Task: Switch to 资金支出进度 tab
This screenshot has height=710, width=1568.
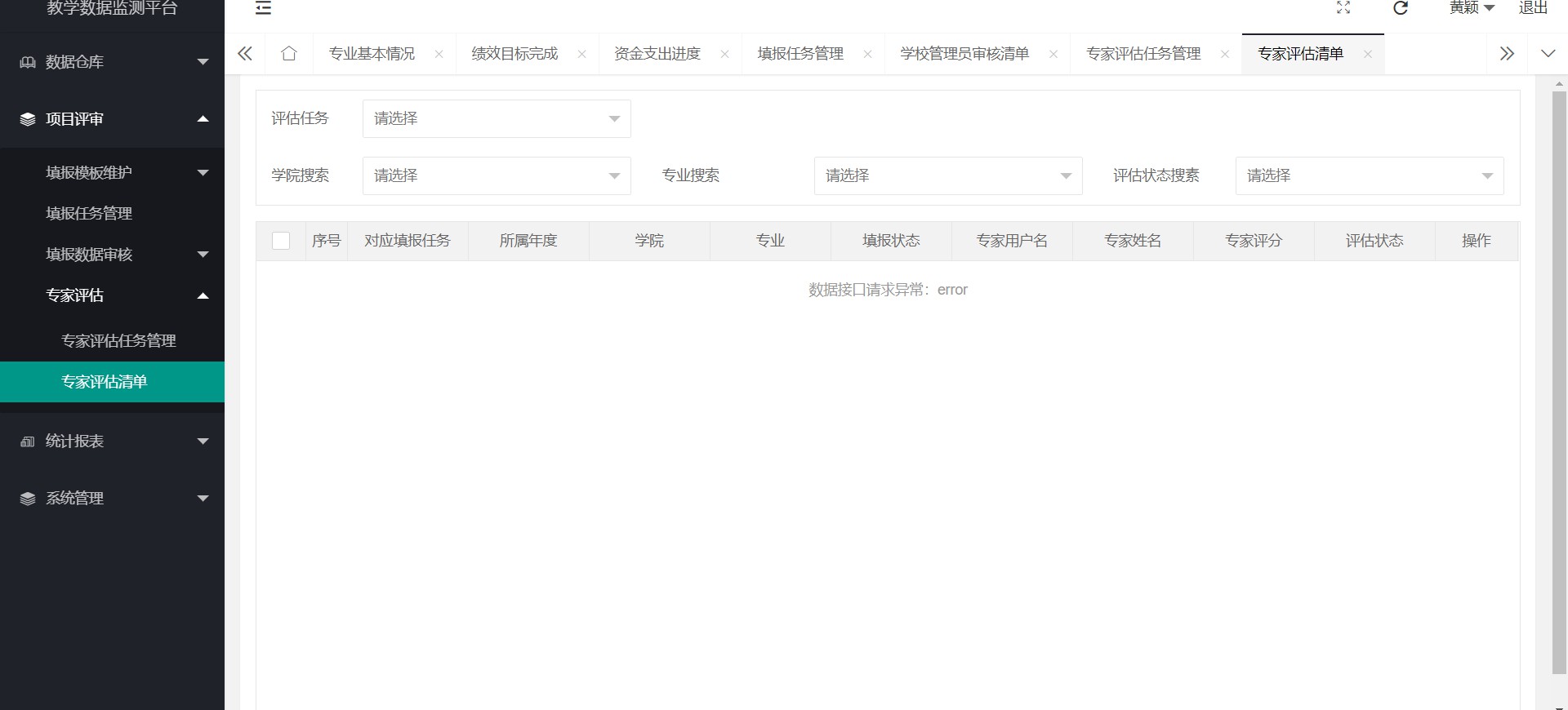Action: coord(657,54)
